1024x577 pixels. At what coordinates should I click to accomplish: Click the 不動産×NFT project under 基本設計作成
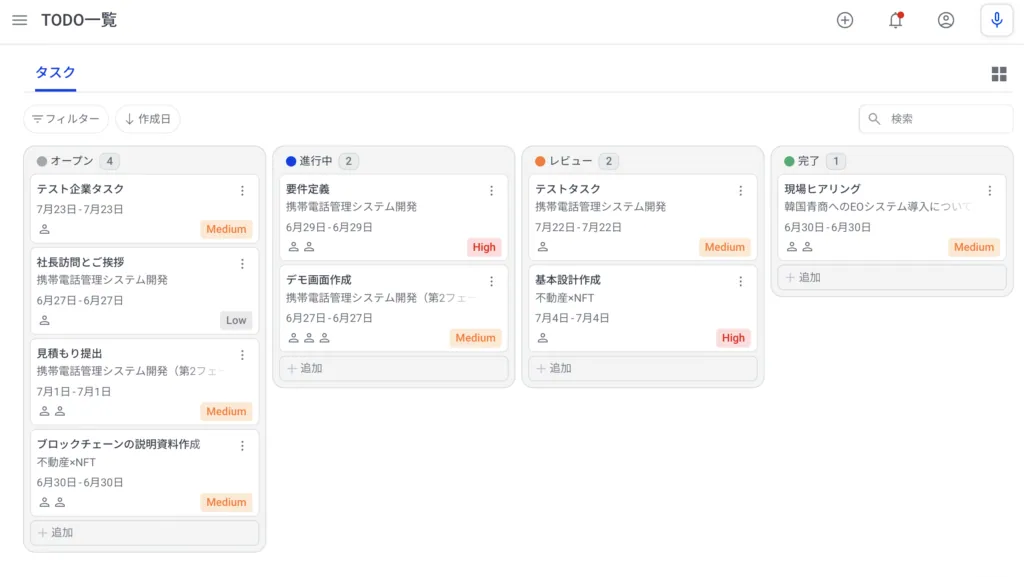point(565,298)
